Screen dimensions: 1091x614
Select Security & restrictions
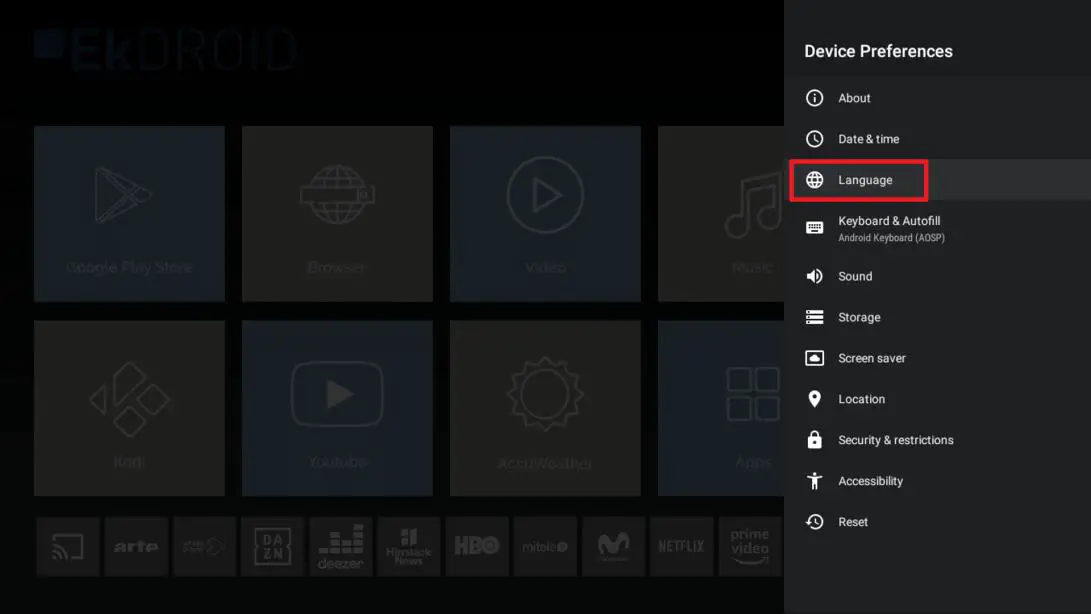pos(895,440)
